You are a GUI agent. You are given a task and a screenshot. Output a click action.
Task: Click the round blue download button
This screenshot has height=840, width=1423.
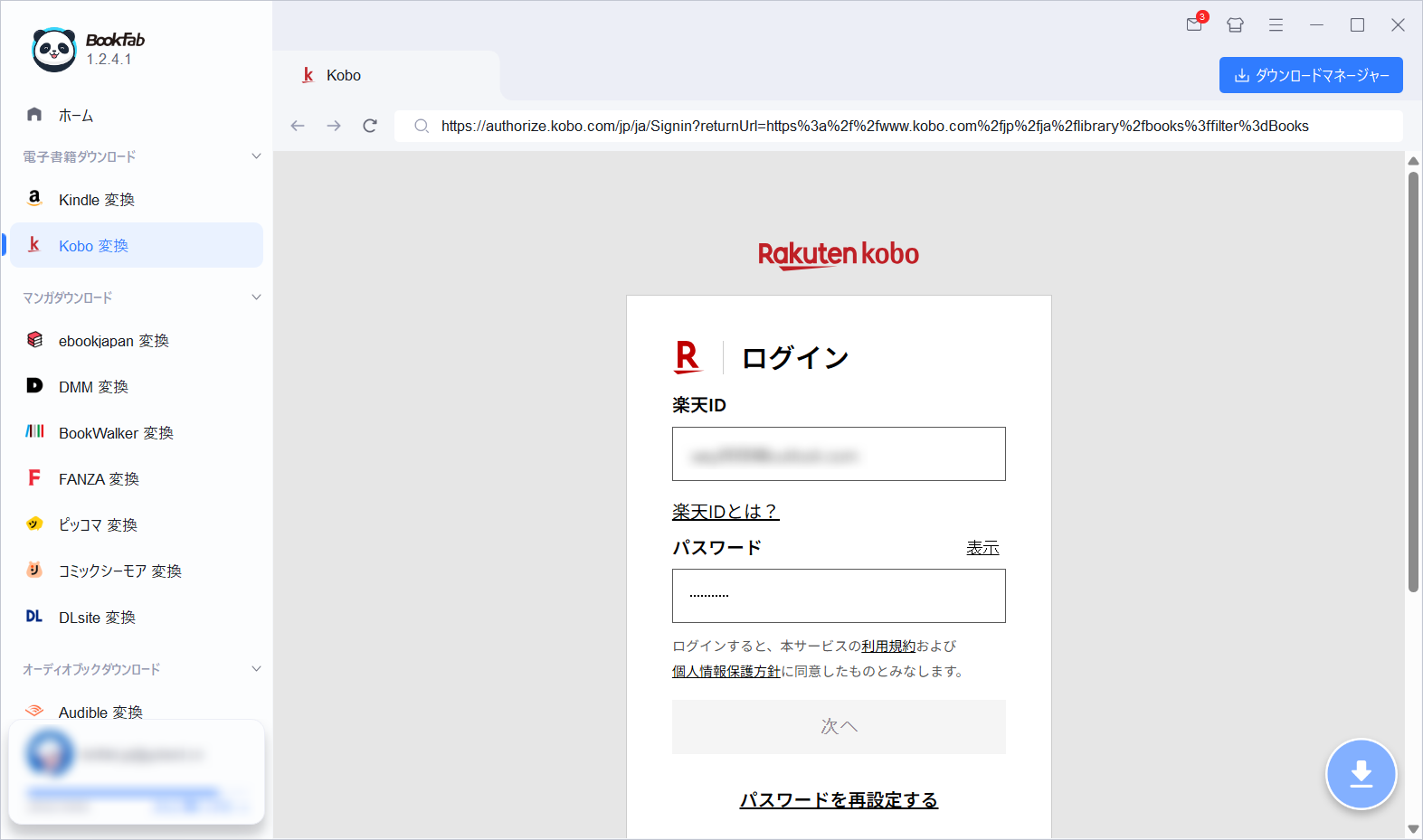click(1361, 774)
